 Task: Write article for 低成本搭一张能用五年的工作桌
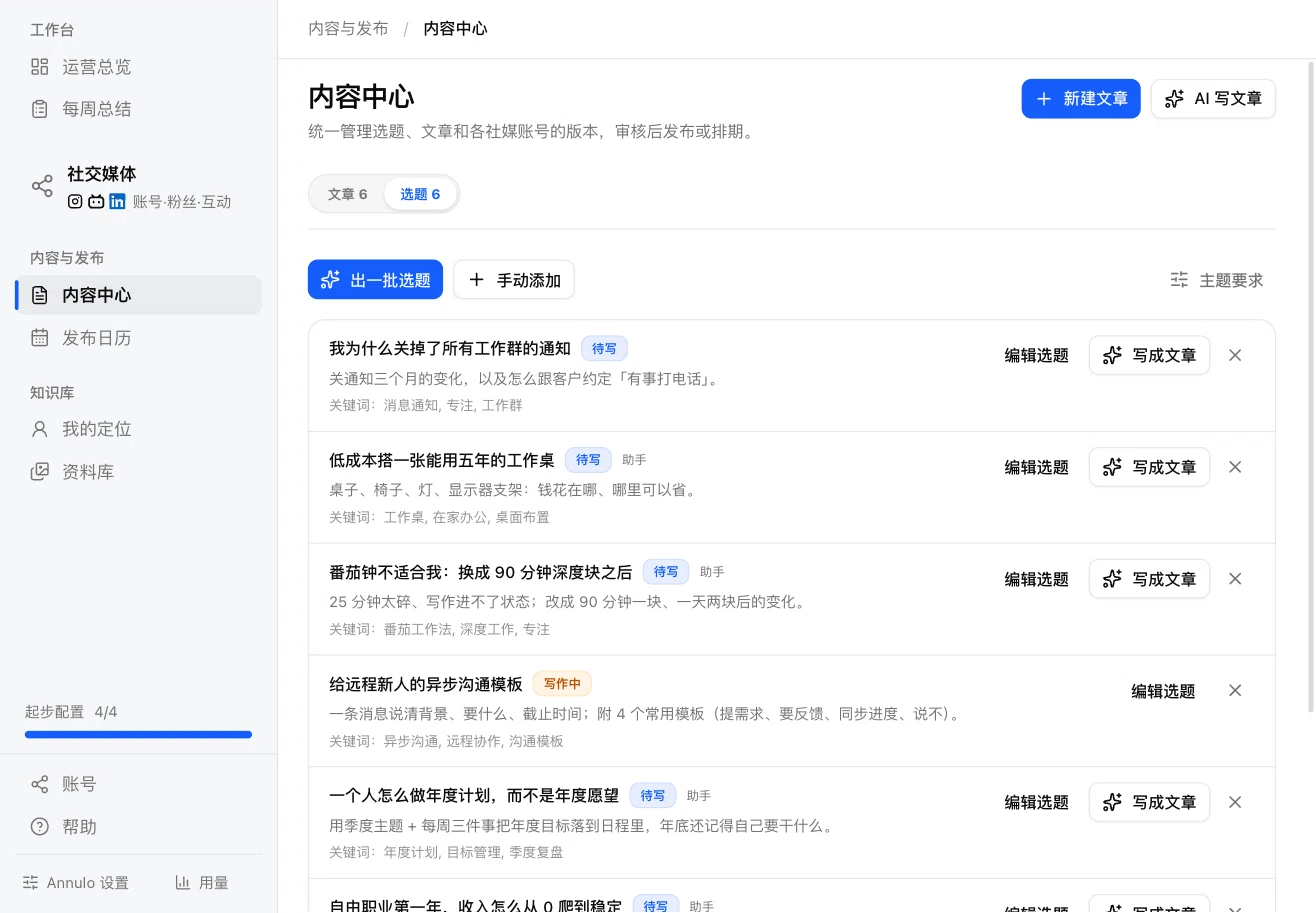(1149, 467)
